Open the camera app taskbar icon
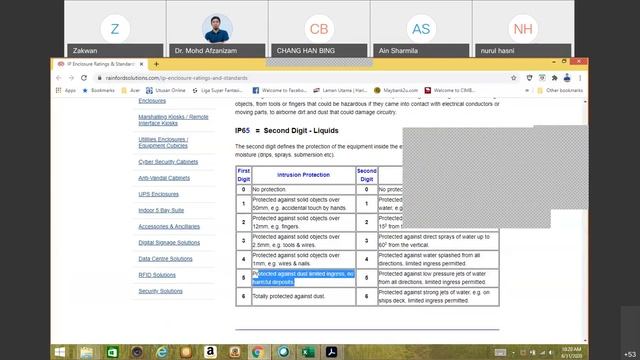640x360 pixels. click(137, 352)
